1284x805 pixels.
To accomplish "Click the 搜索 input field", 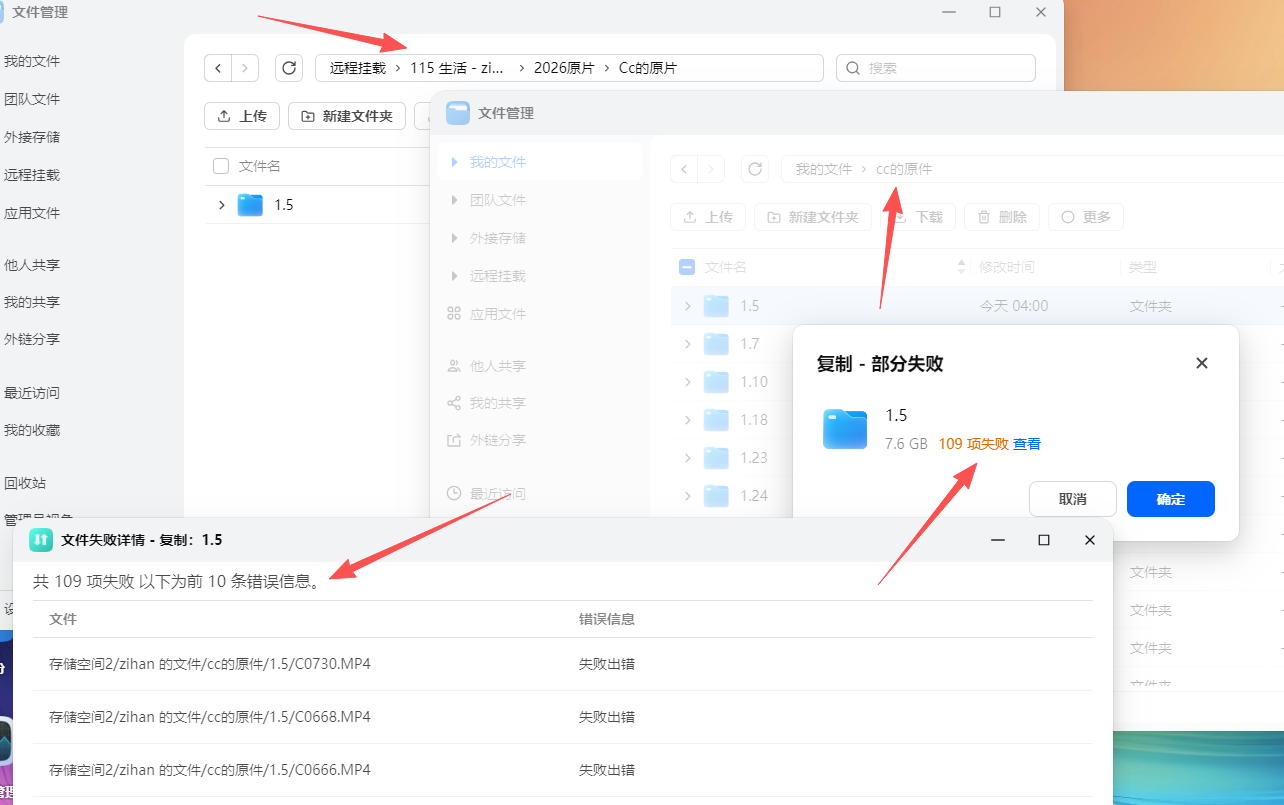I will coord(945,68).
